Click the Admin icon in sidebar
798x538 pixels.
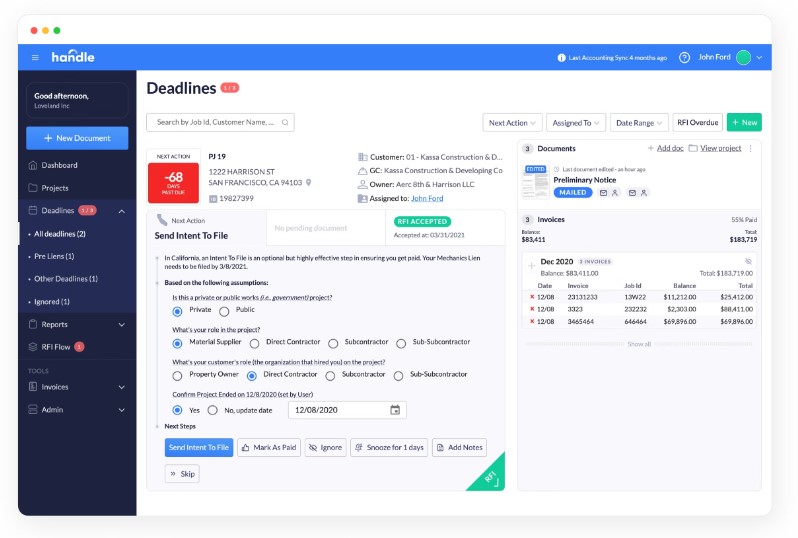point(33,409)
